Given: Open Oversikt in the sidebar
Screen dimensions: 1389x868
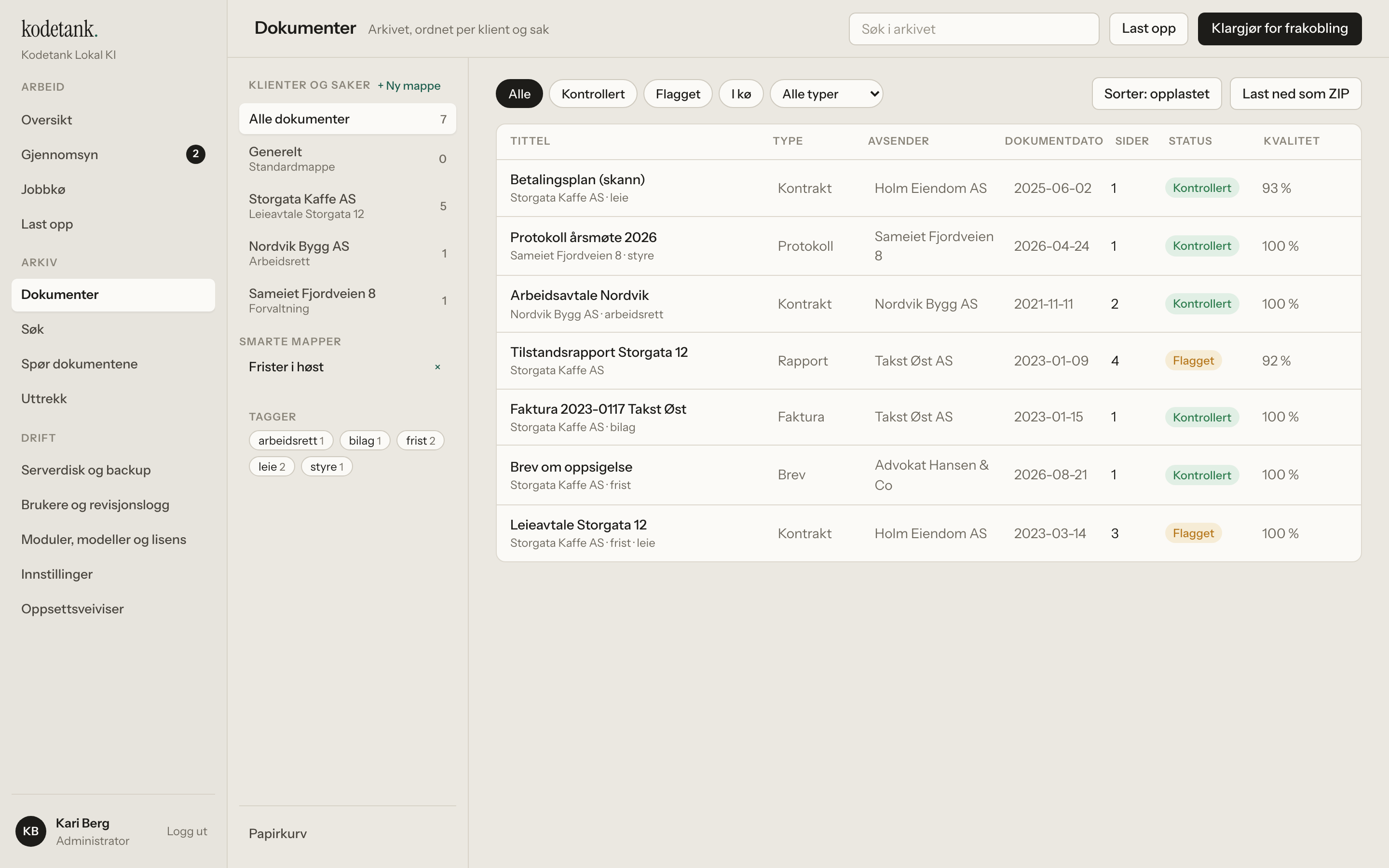Looking at the screenshot, I should [x=113, y=120].
